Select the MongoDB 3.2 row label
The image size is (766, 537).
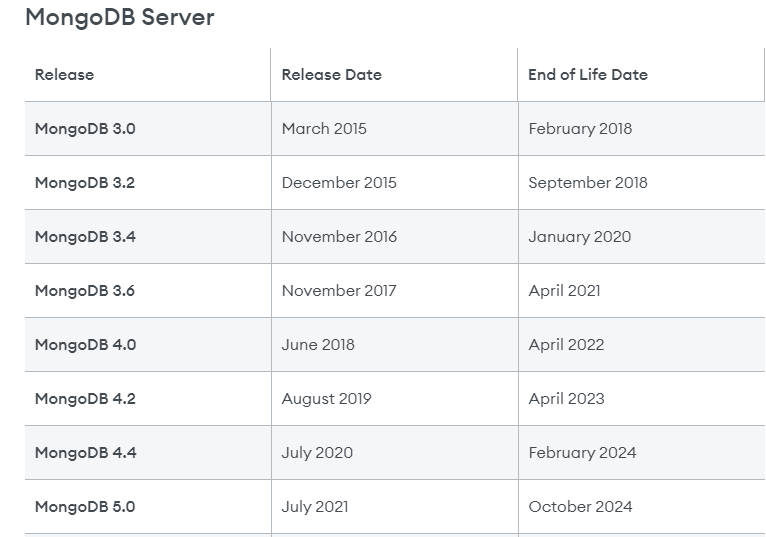click(x=85, y=182)
